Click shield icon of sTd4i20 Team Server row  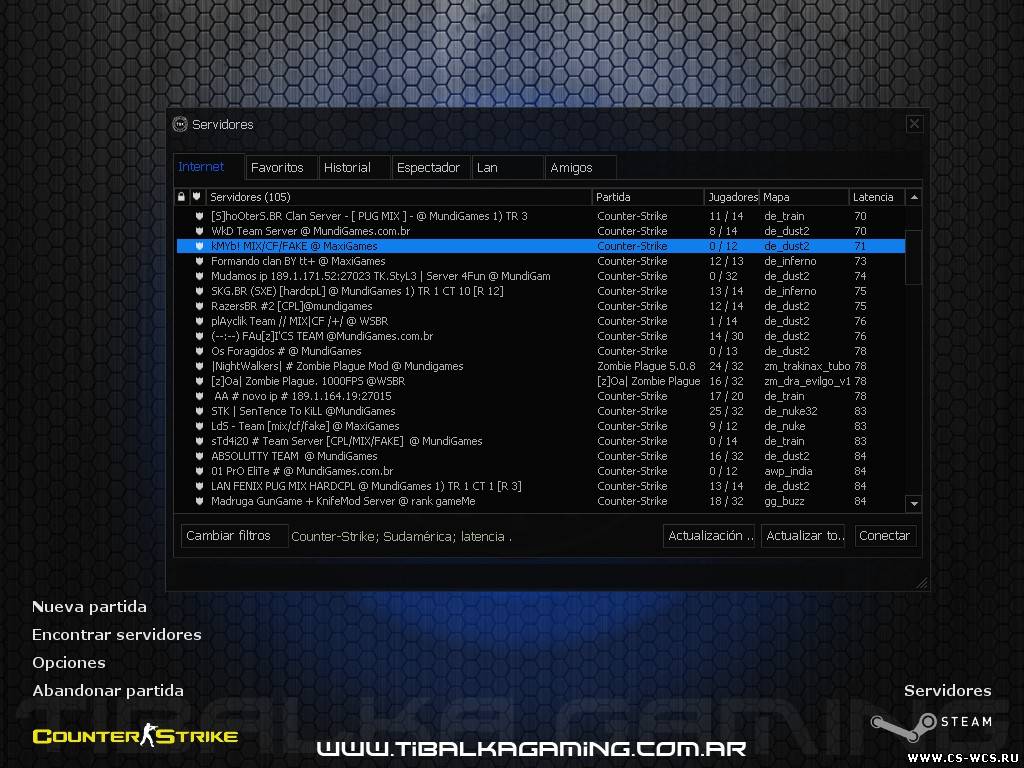click(200, 441)
